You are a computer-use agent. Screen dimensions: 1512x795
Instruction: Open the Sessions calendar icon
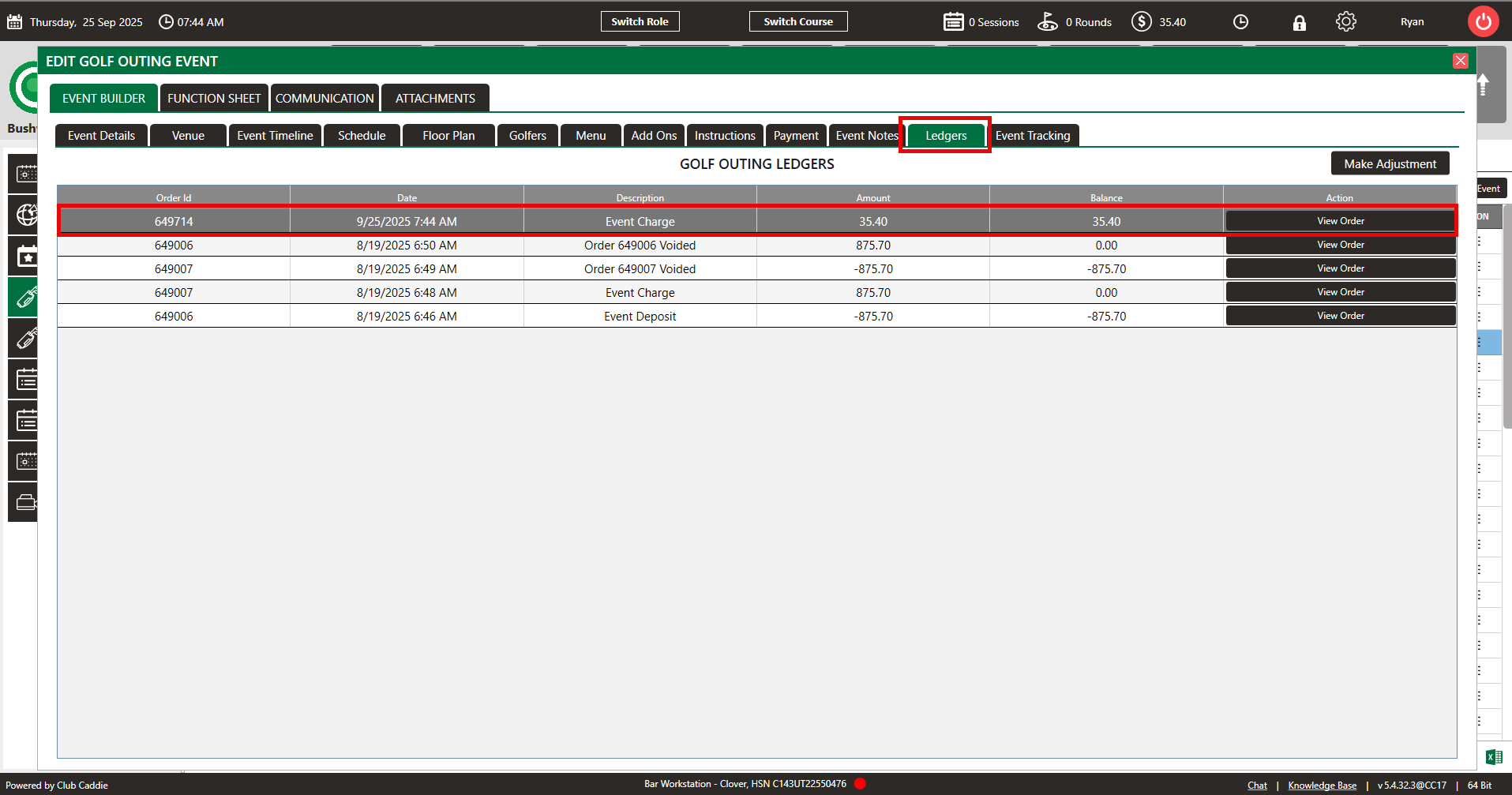[x=953, y=22]
